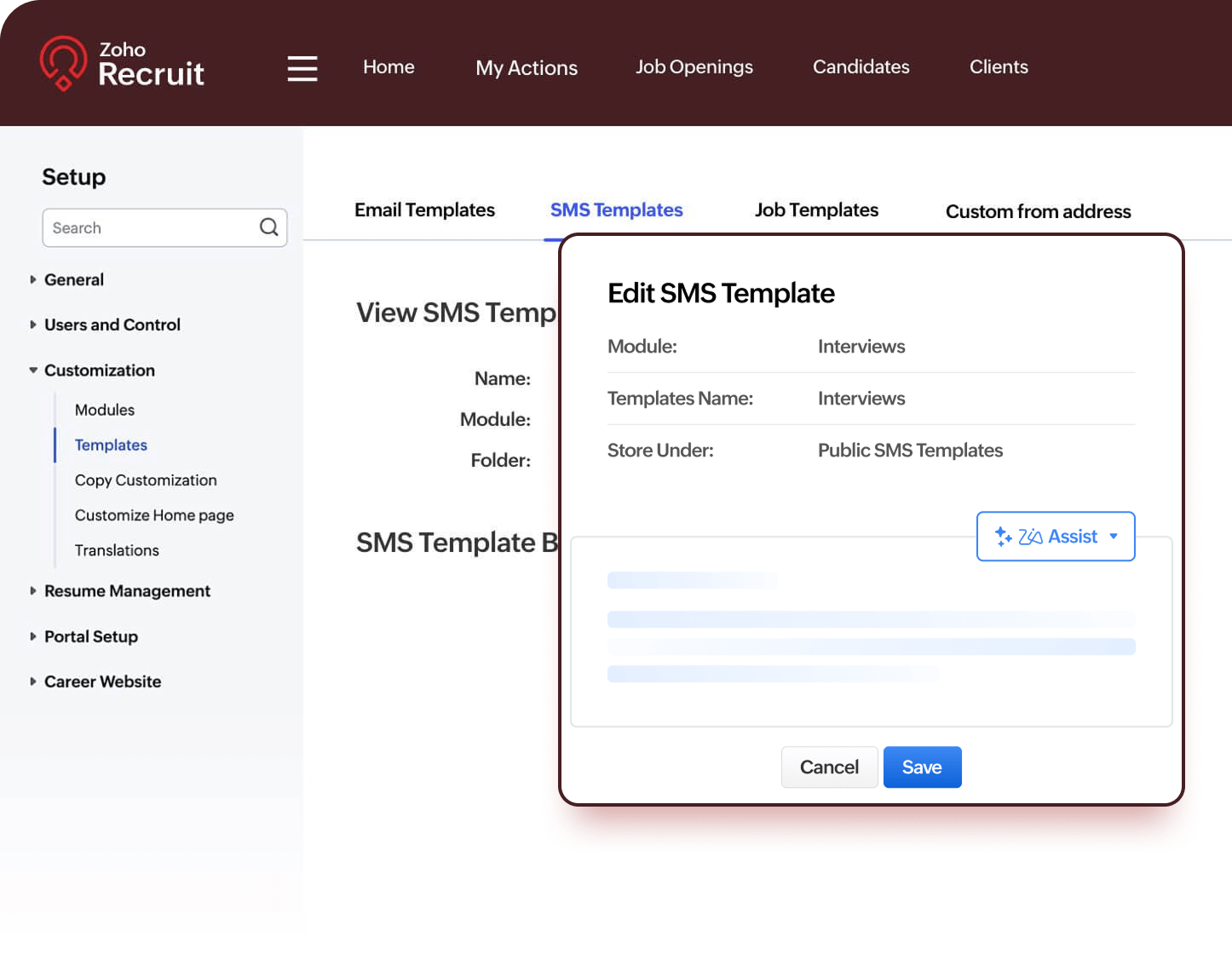Select Templates under Customization
The width and height of the screenshot is (1232, 971).
tap(111, 445)
